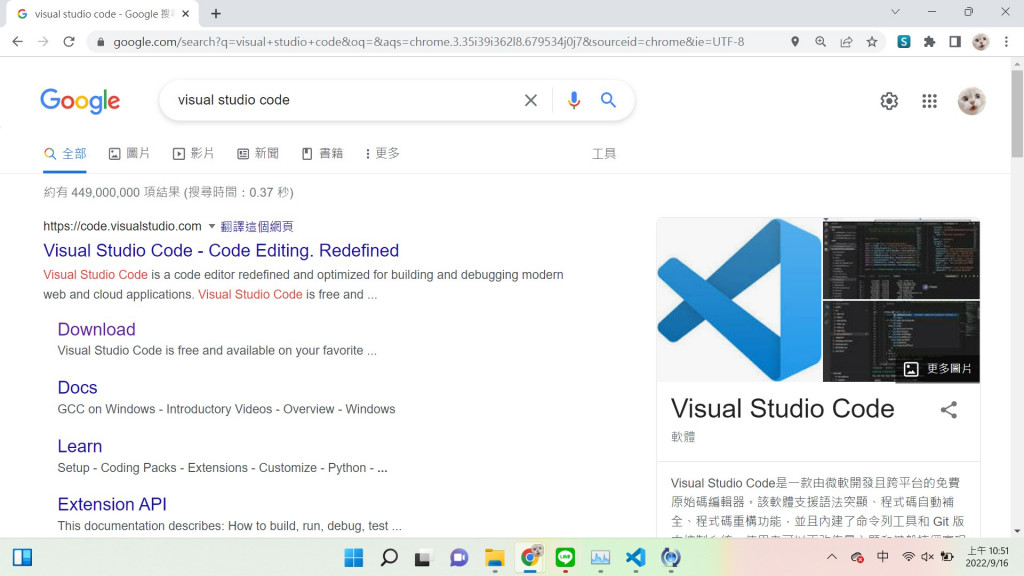Screen dimensions: 1024x576
Task: Open Chrome profile avatar in toolbar
Action: tap(980, 42)
